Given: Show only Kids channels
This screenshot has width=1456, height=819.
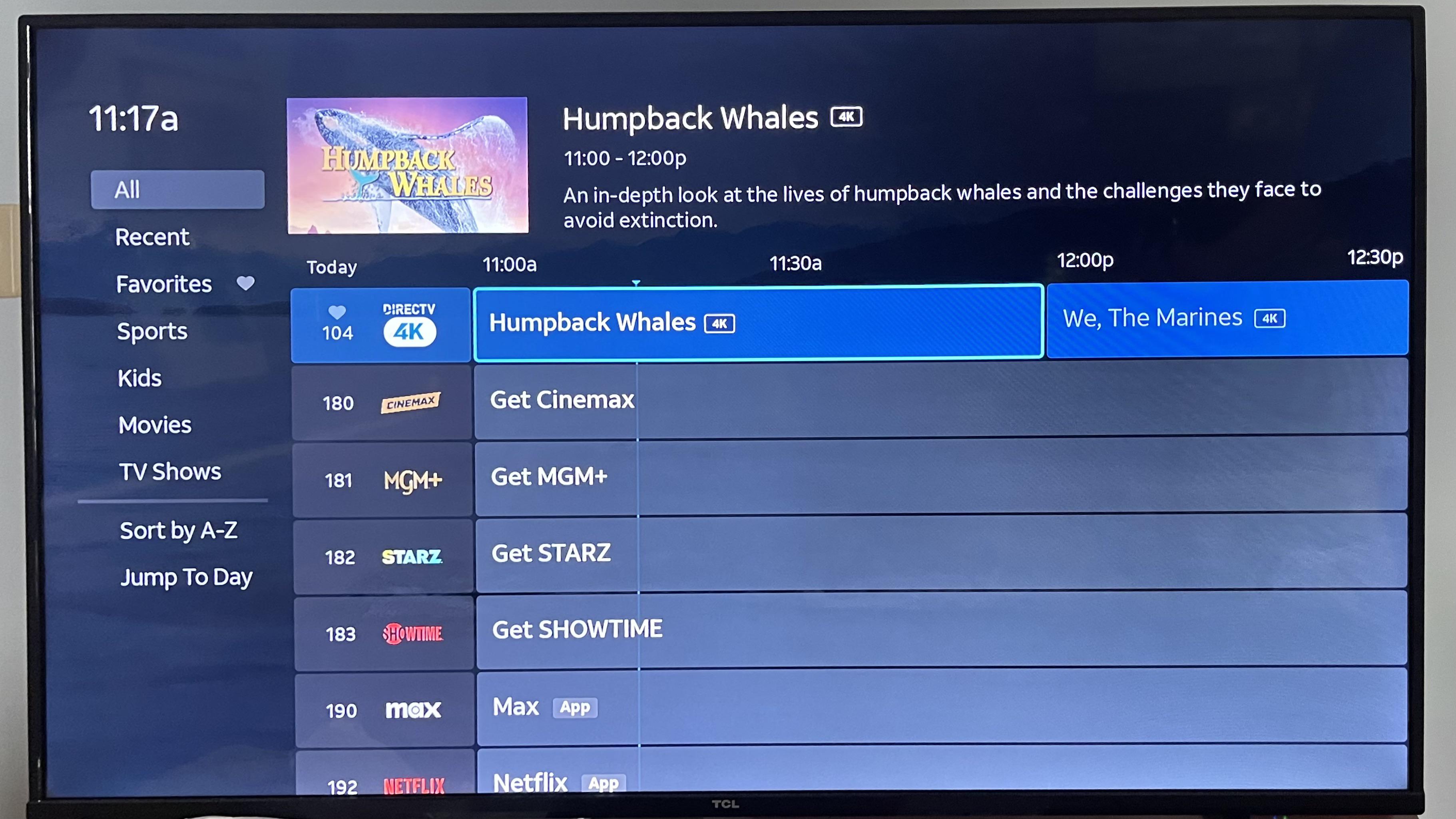Looking at the screenshot, I should click(139, 378).
